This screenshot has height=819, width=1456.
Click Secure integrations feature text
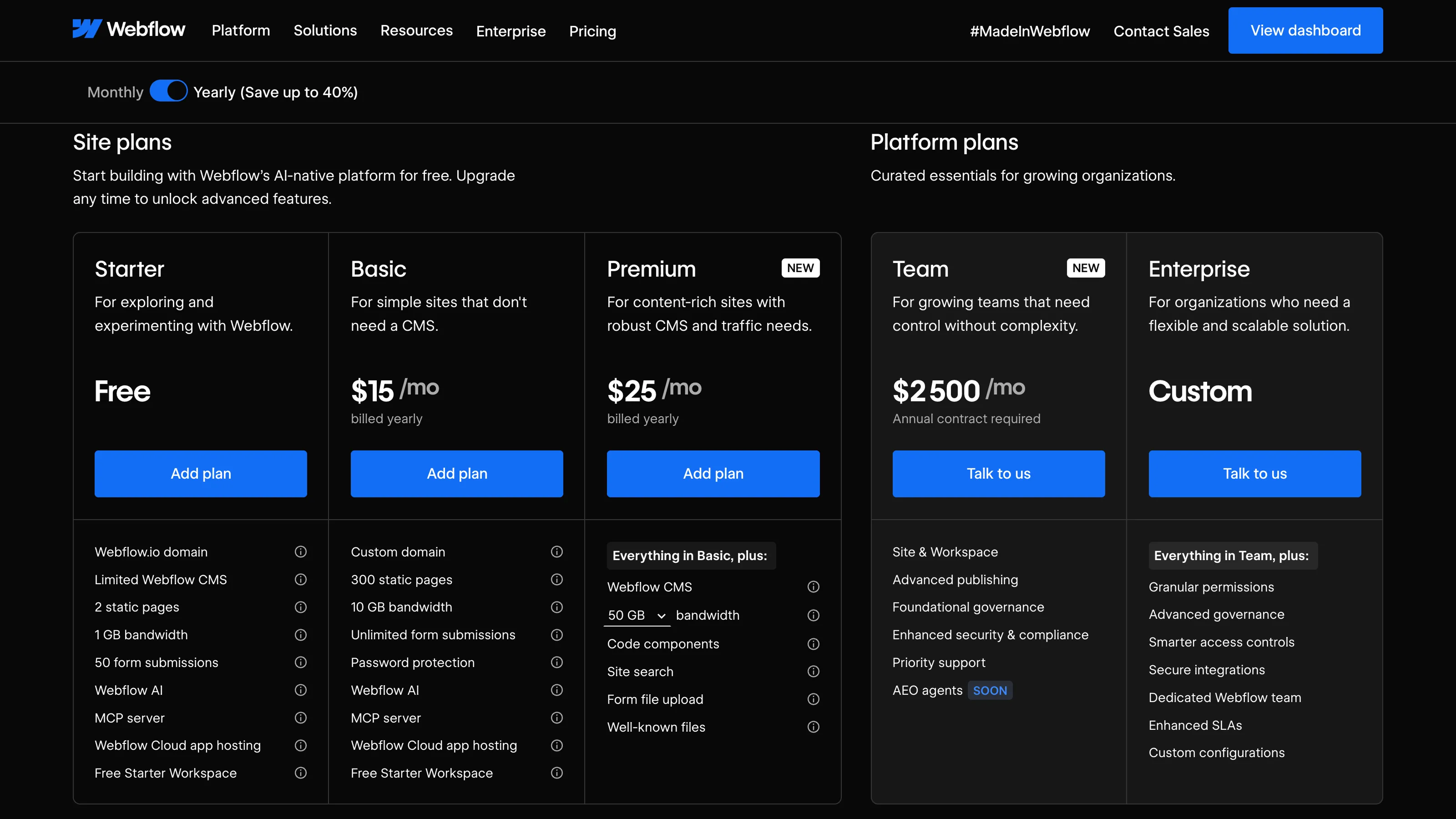(x=1207, y=670)
